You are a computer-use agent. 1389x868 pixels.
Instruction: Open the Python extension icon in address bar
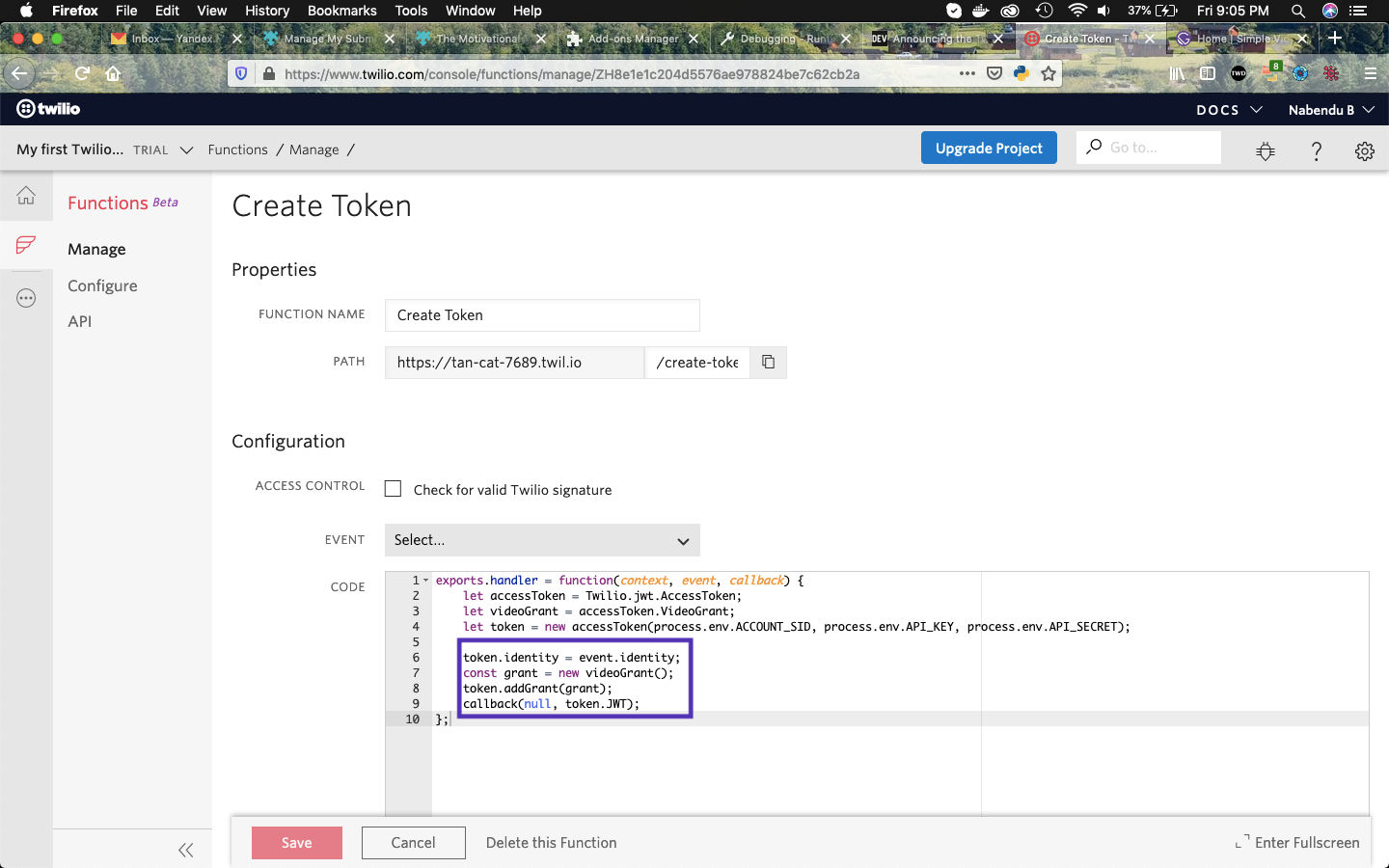coord(1021,73)
